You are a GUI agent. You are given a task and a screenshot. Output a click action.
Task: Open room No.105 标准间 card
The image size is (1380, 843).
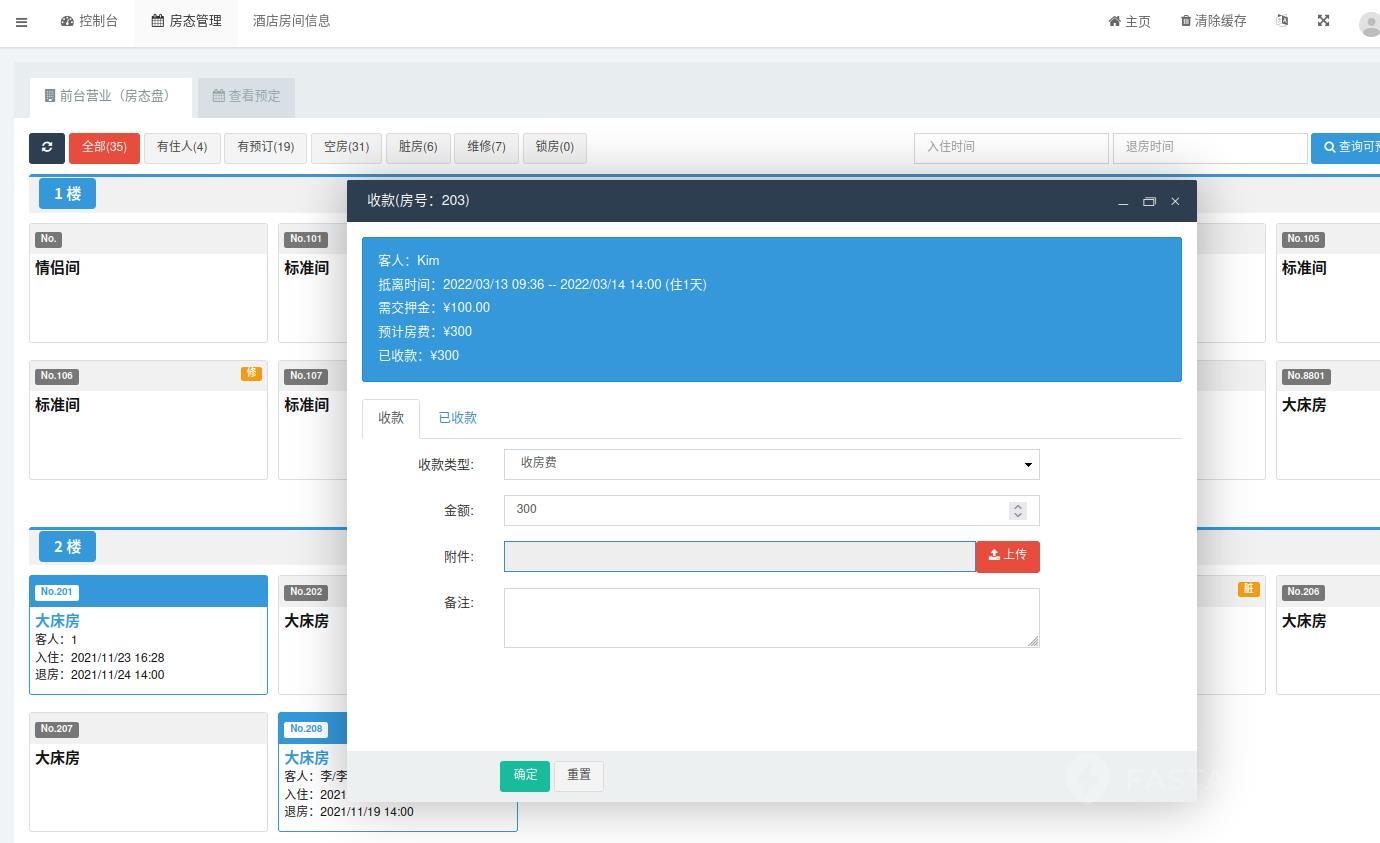(1328, 283)
